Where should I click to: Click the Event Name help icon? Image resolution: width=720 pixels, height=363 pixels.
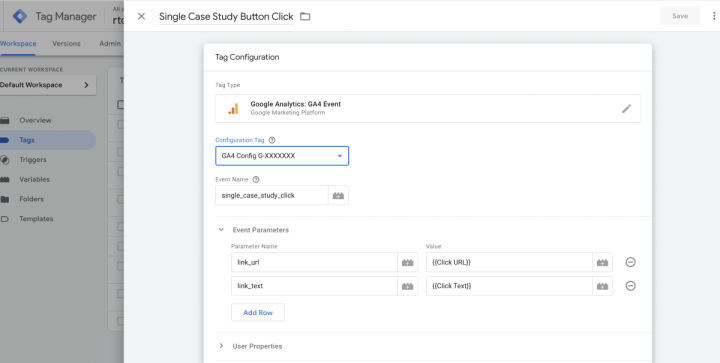click(256, 179)
